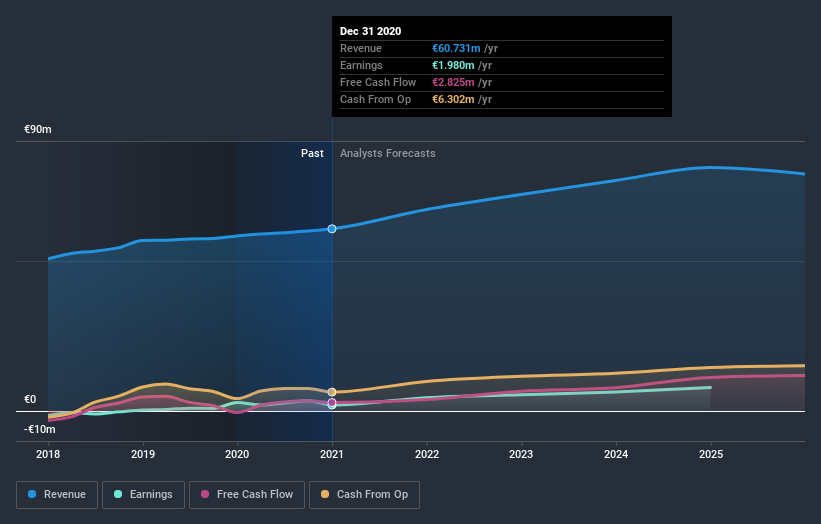This screenshot has width=821, height=524.
Task: Click the €90m y-axis label
Action: tap(38, 129)
